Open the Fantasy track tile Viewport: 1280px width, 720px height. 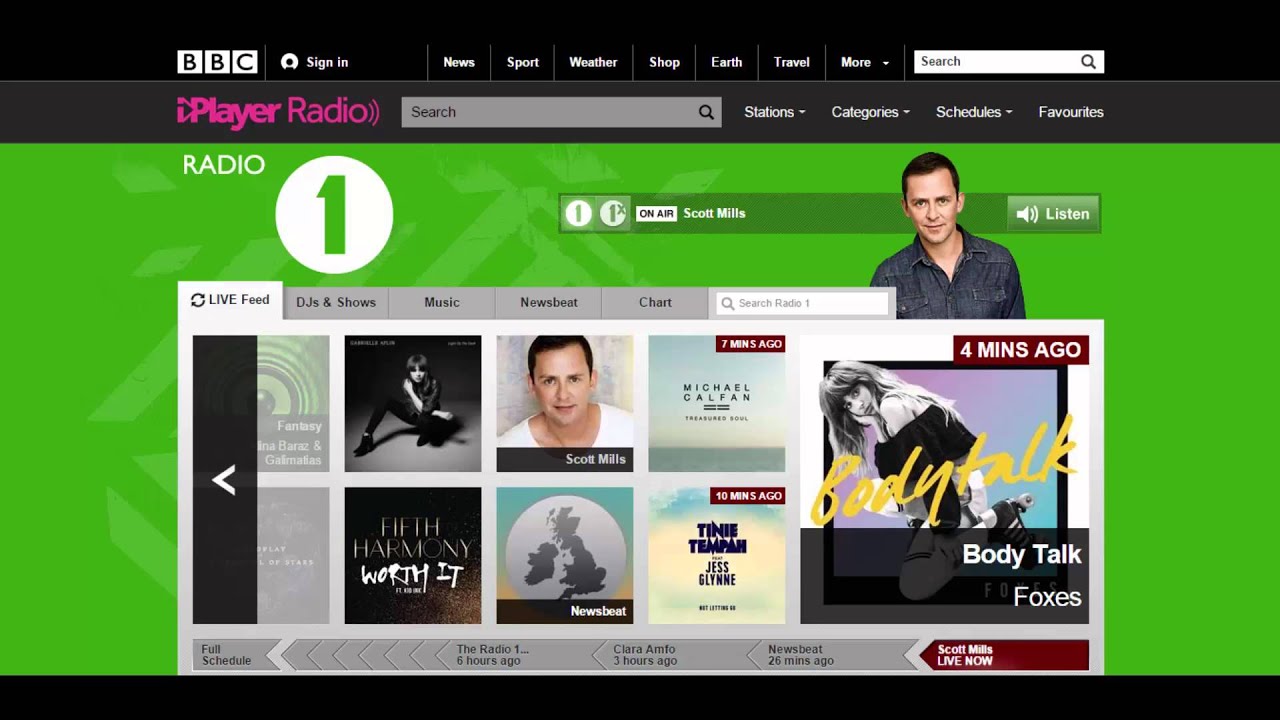tap(293, 403)
